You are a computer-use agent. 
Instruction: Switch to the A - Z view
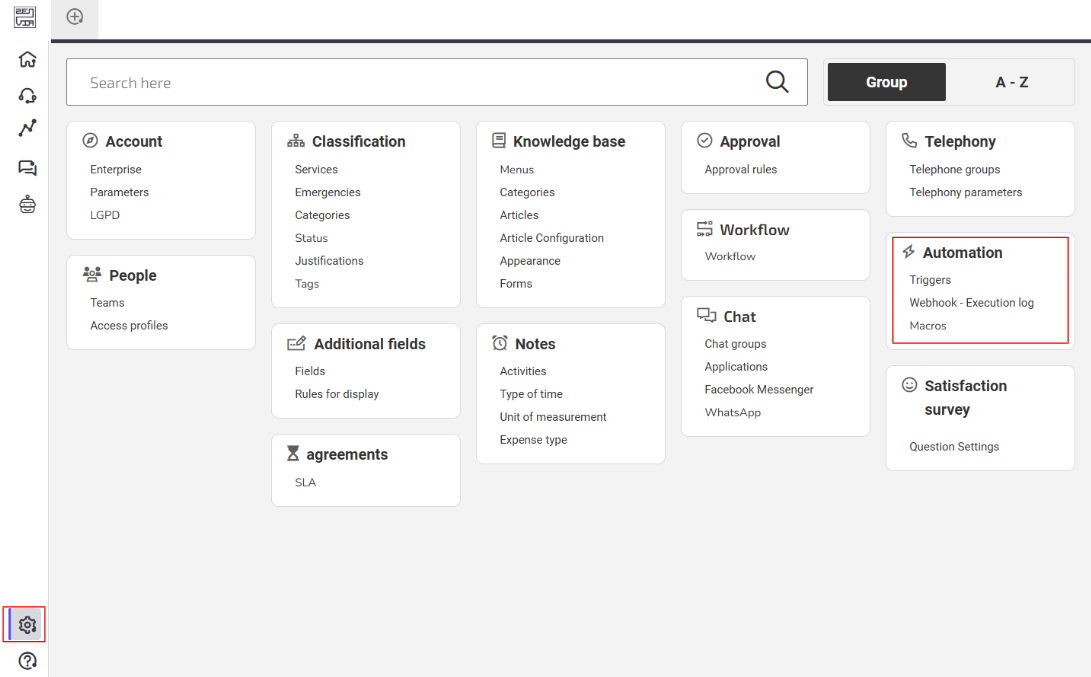click(1011, 82)
